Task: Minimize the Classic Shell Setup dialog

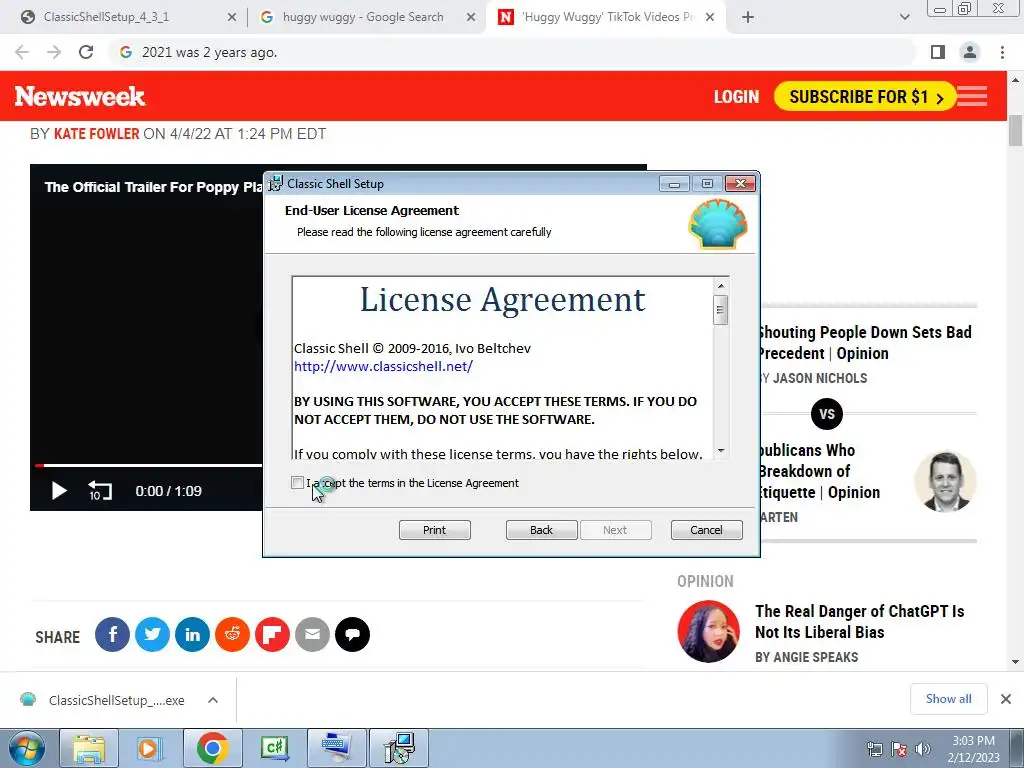Action: pos(674,184)
